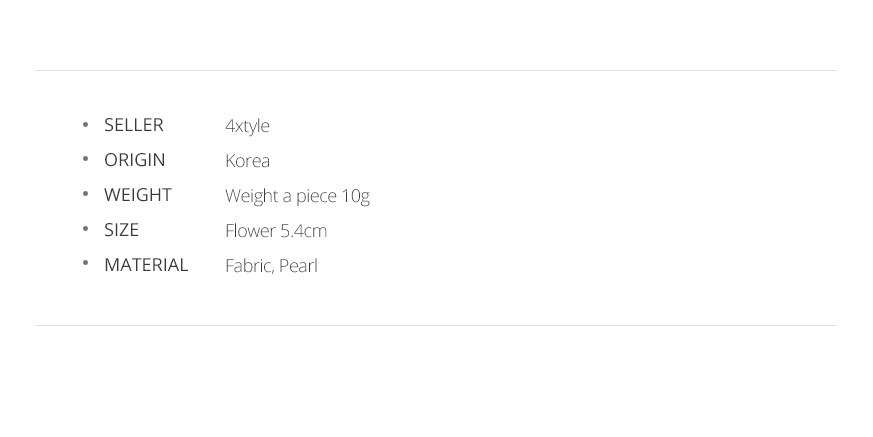Viewport: 873px width, 437px height.
Task: Click the word 'Fabric' in material
Action: [249, 266]
